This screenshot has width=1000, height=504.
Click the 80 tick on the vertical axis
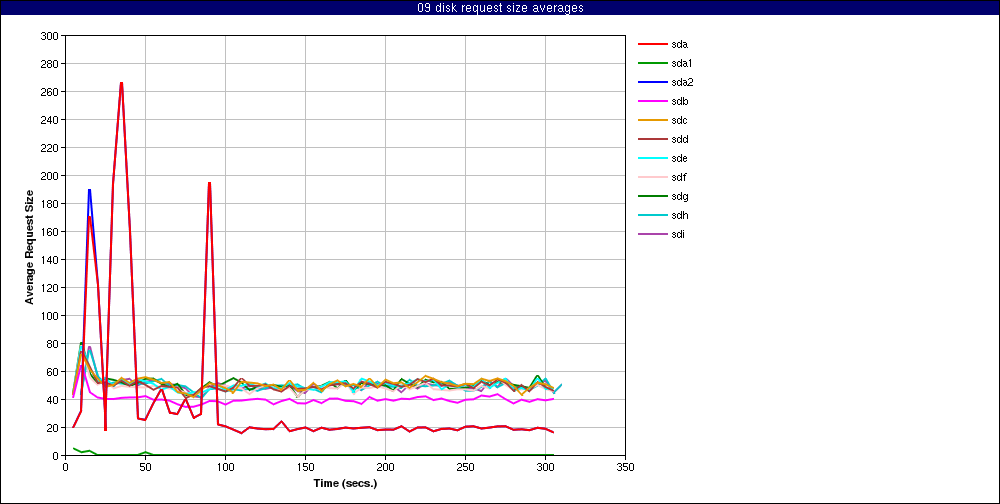53,344
